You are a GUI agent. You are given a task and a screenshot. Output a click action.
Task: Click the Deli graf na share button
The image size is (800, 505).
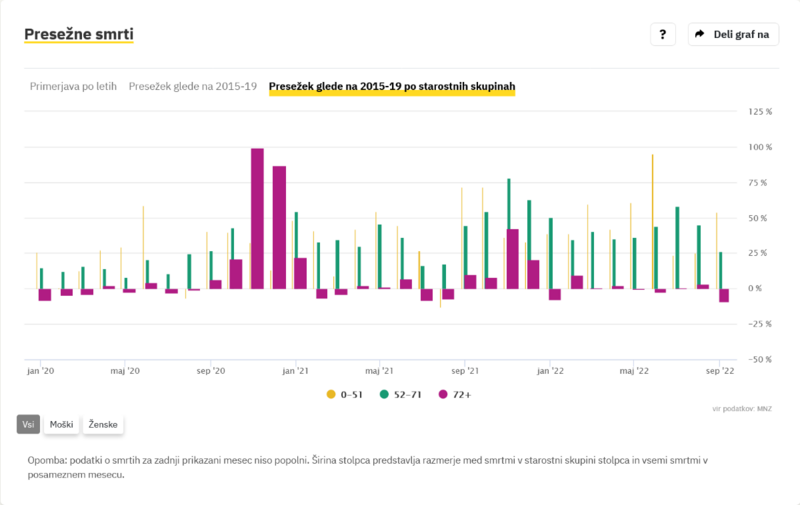(x=733, y=34)
